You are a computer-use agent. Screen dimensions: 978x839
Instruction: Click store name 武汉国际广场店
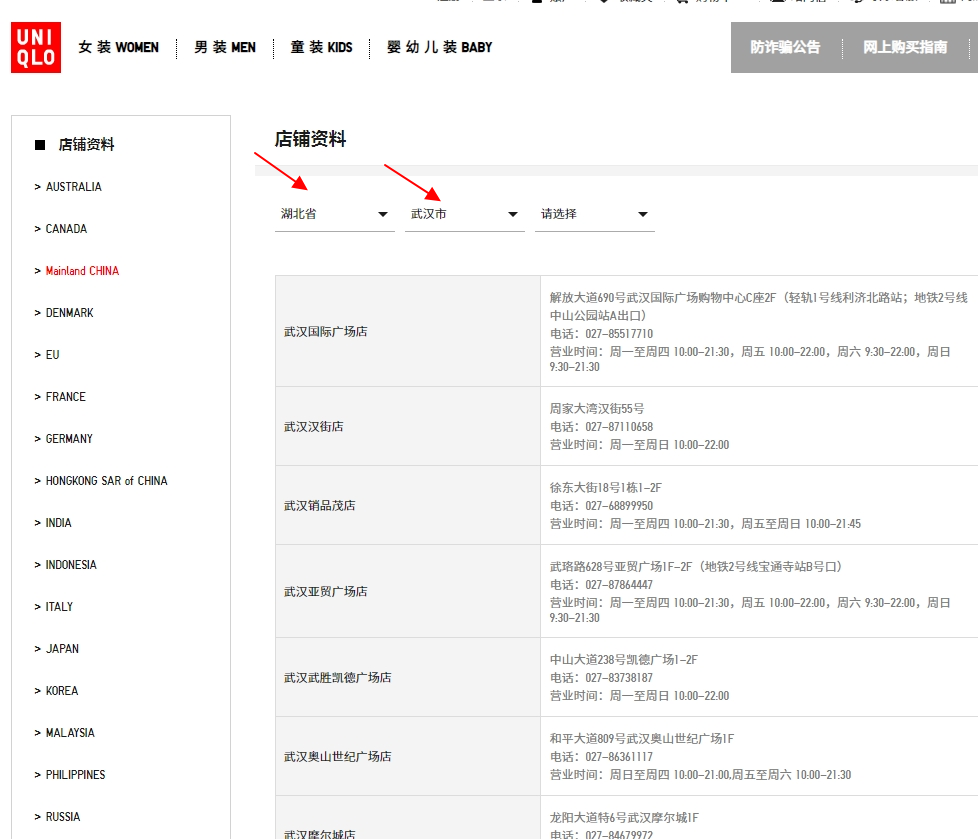pyautogui.click(x=326, y=332)
